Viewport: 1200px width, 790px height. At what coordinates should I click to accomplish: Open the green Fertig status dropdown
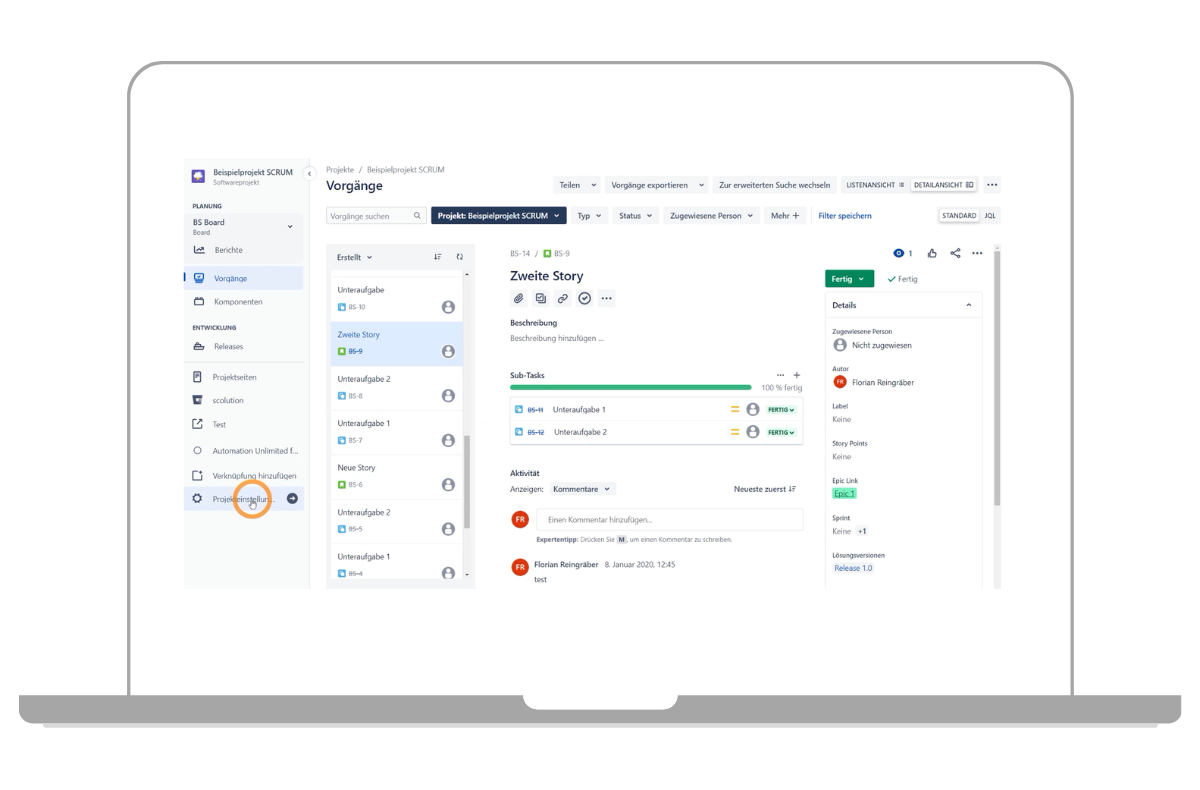pos(849,279)
